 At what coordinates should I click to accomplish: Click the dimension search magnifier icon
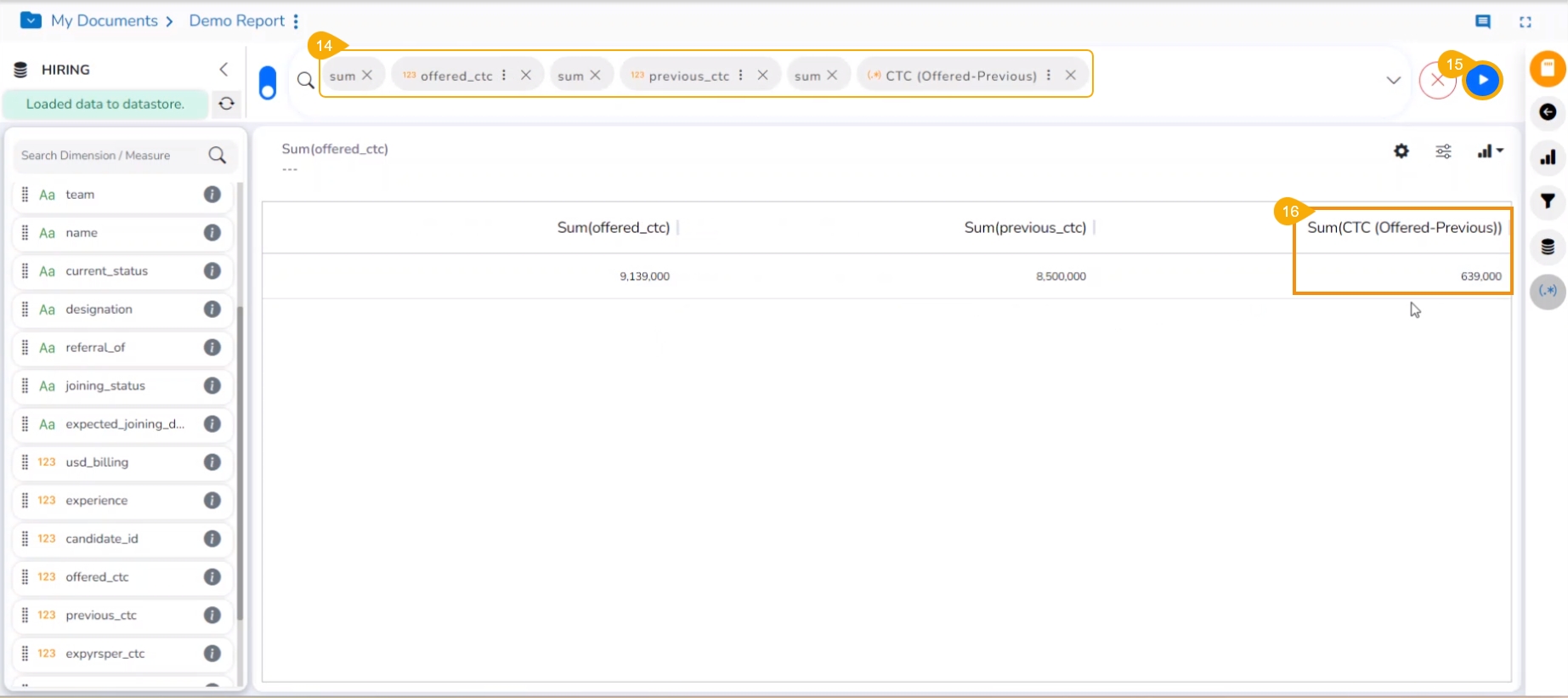pyautogui.click(x=218, y=156)
